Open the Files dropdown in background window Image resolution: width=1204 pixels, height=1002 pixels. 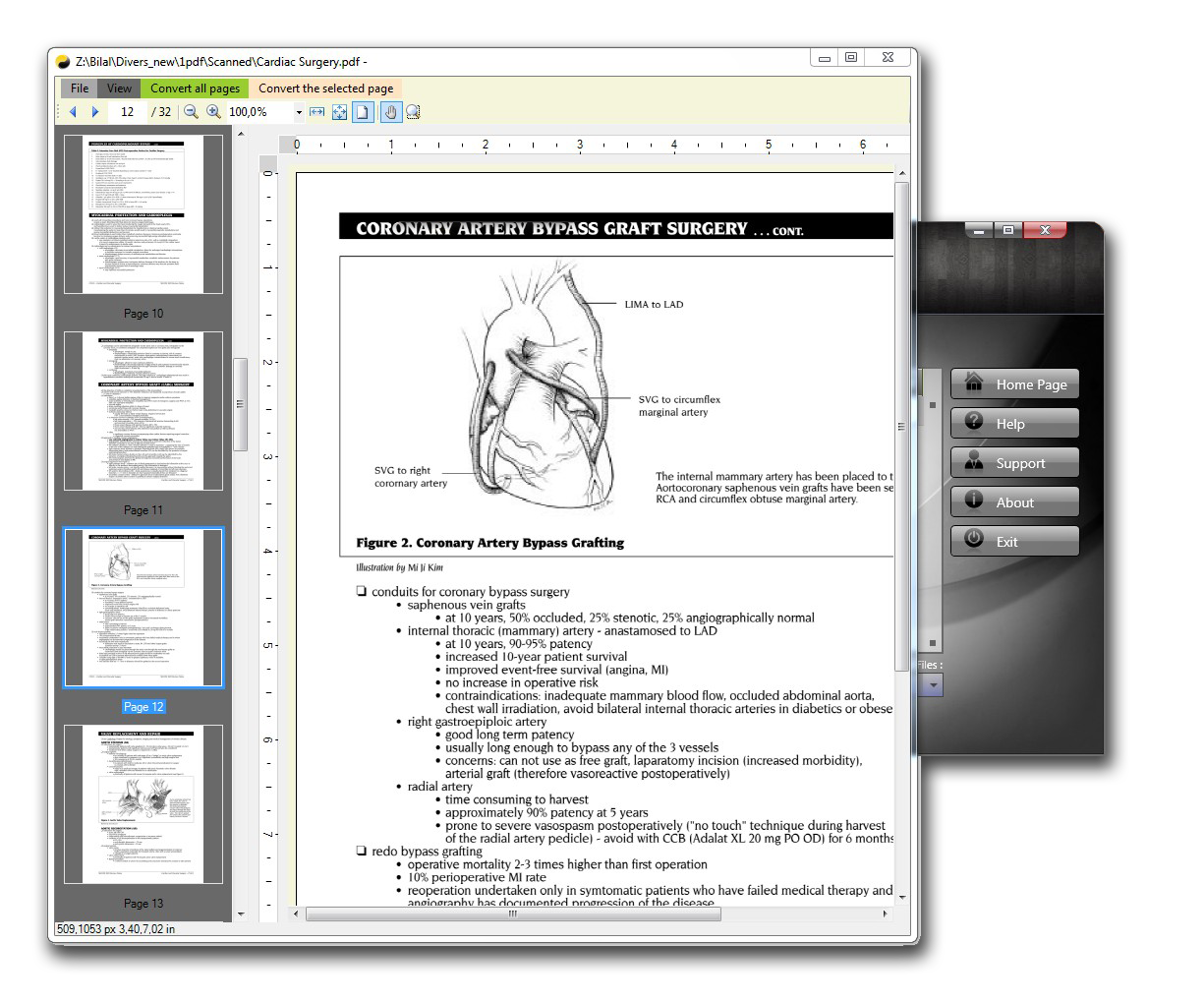coord(932,685)
